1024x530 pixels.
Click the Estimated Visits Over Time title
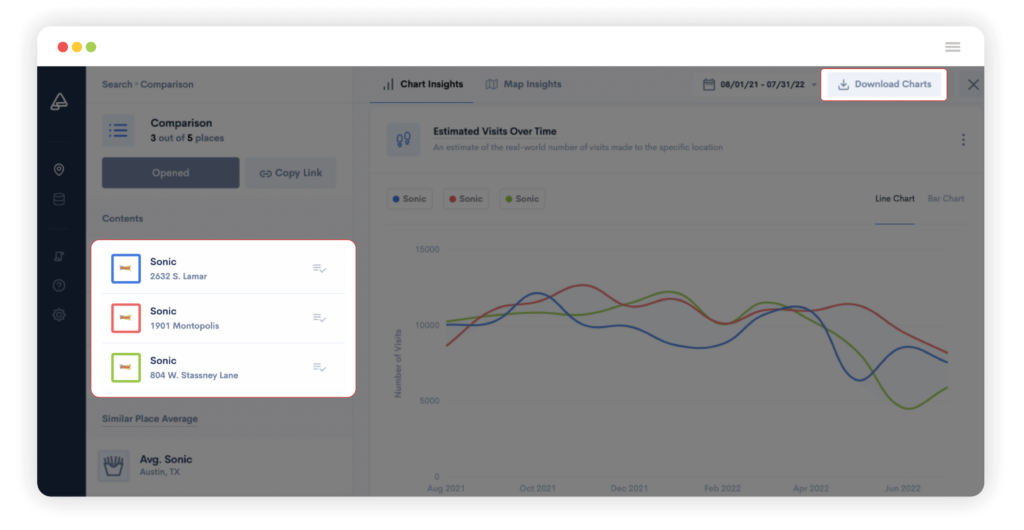click(x=494, y=131)
